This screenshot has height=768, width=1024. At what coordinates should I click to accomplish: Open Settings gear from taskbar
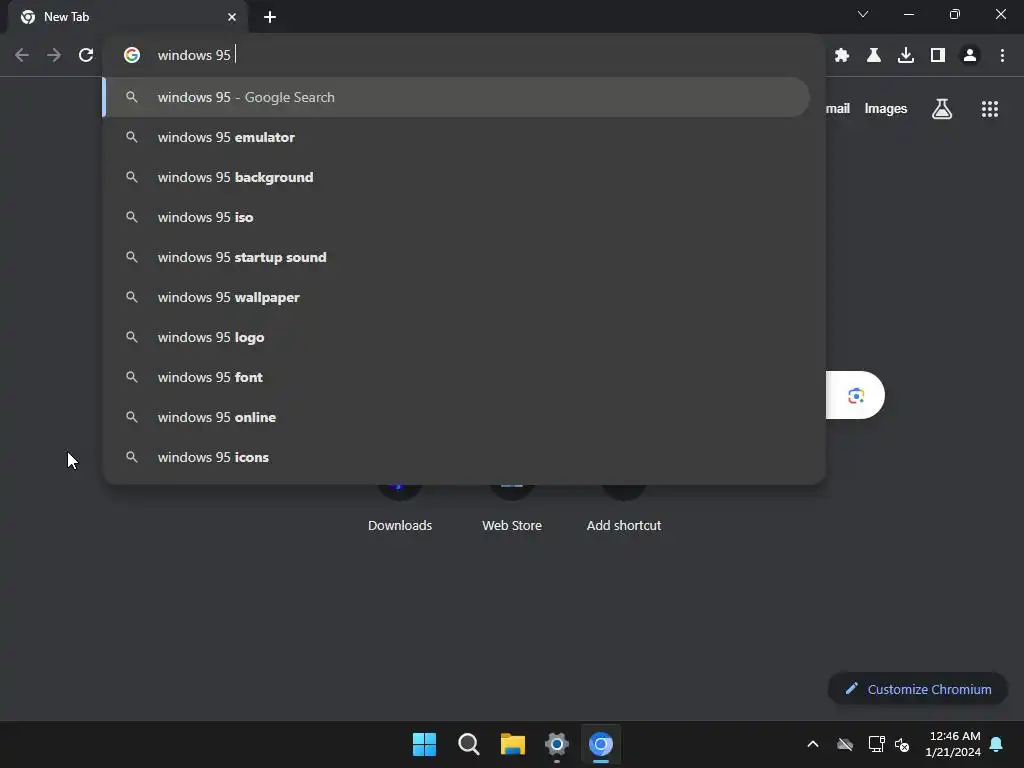[x=557, y=744]
